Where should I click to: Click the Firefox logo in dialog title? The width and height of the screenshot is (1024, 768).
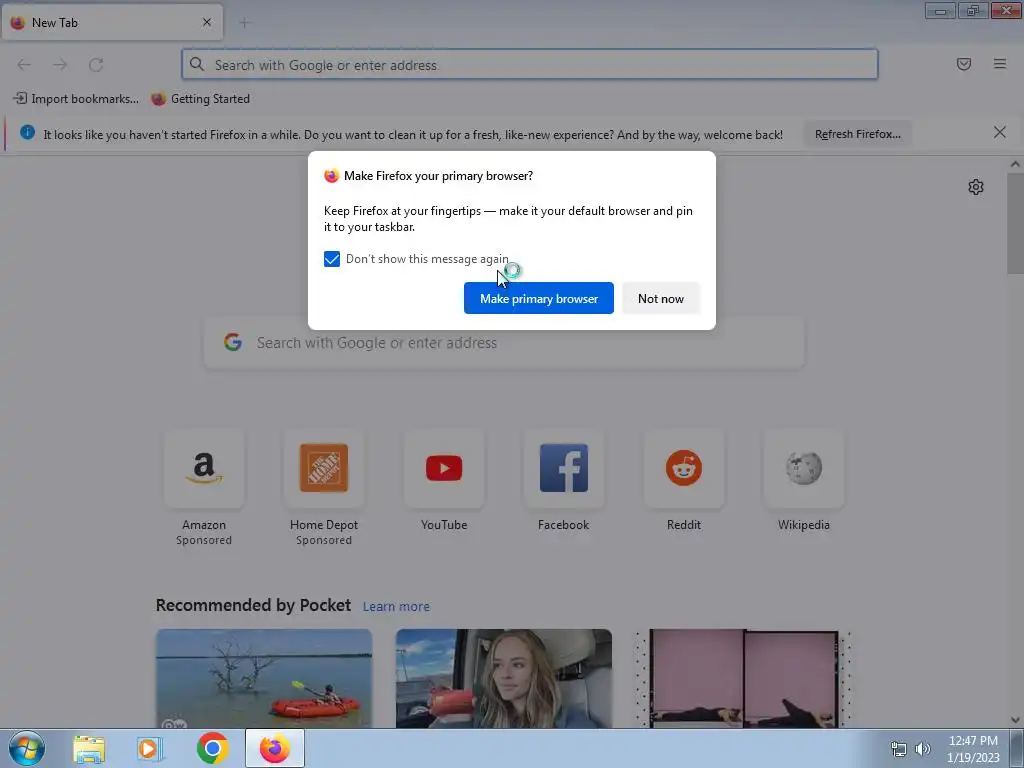tap(332, 176)
